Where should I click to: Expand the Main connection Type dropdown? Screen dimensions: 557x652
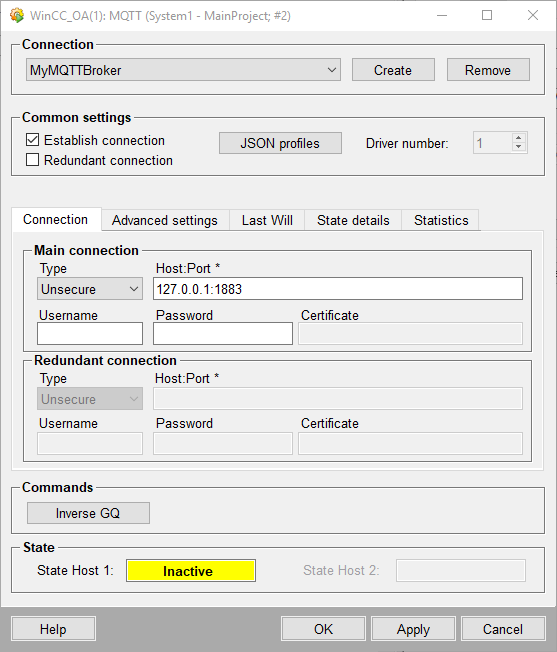tap(90, 289)
